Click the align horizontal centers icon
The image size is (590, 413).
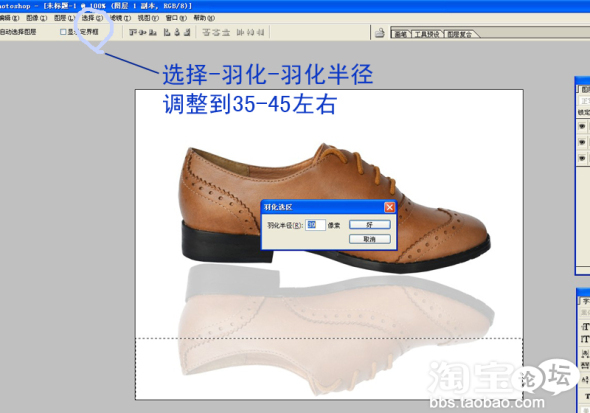(177, 32)
